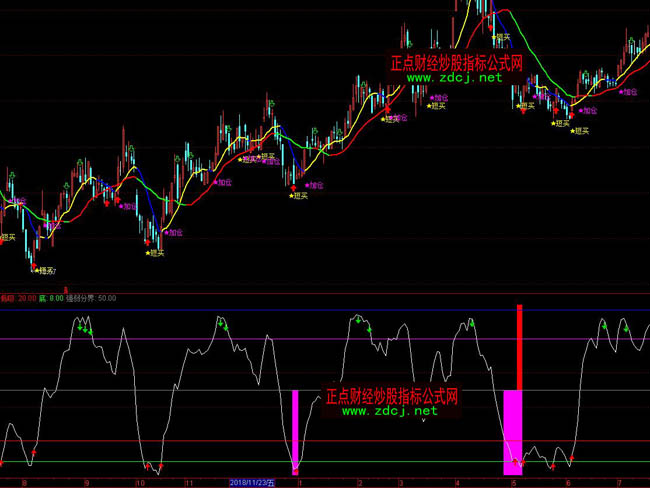Click month 9 on the time axis
This screenshot has width=650, height=488.
[86, 482]
